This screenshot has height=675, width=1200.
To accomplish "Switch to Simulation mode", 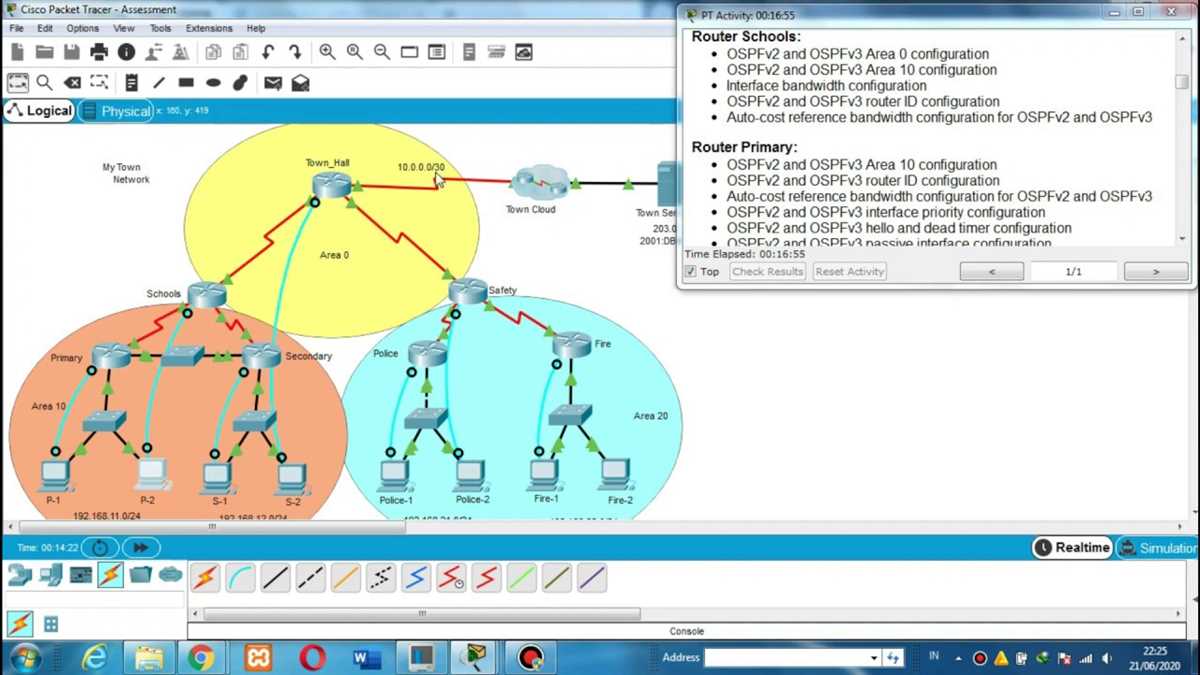I will [x=1157, y=547].
